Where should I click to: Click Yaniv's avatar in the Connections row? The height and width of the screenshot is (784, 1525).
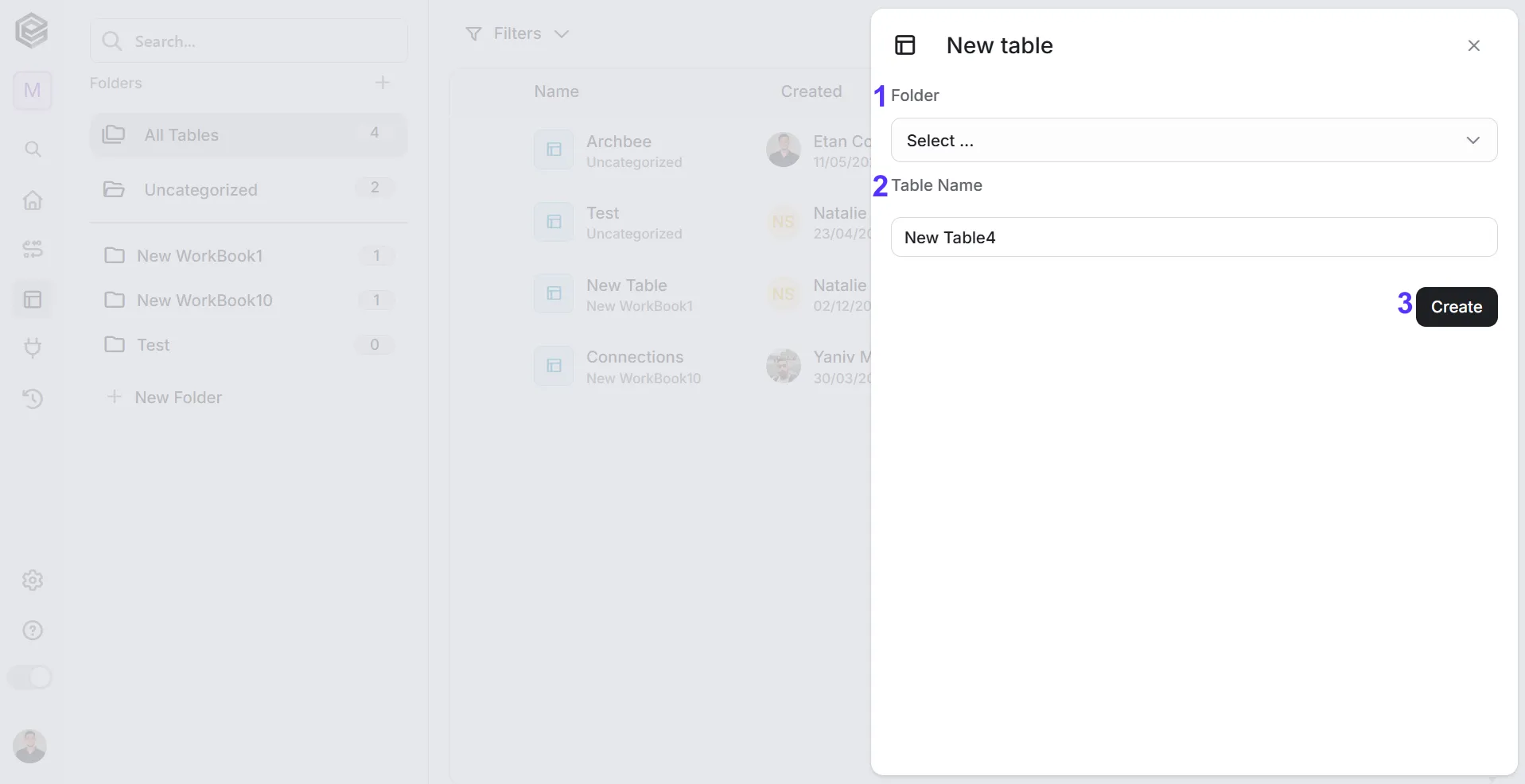784,366
